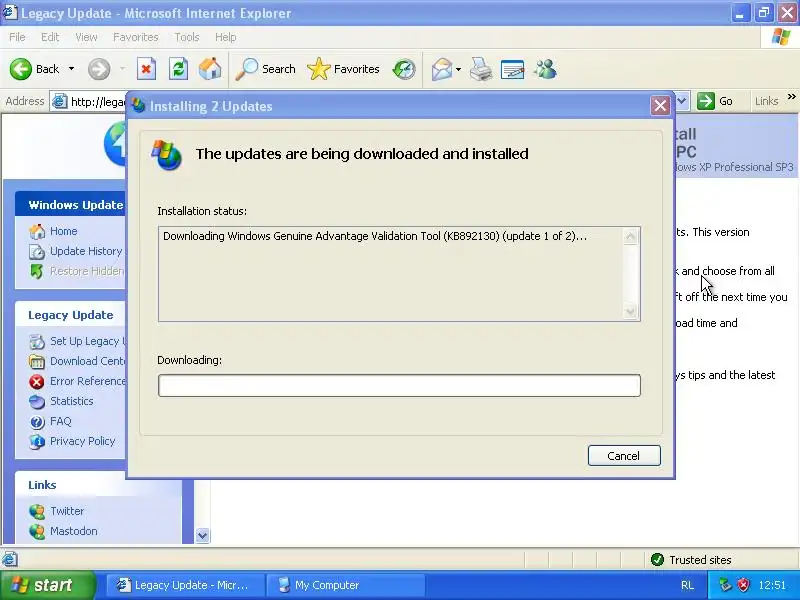Open Messenger icon in toolbar
This screenshot has height=600, width=800.
coord(545,69)
